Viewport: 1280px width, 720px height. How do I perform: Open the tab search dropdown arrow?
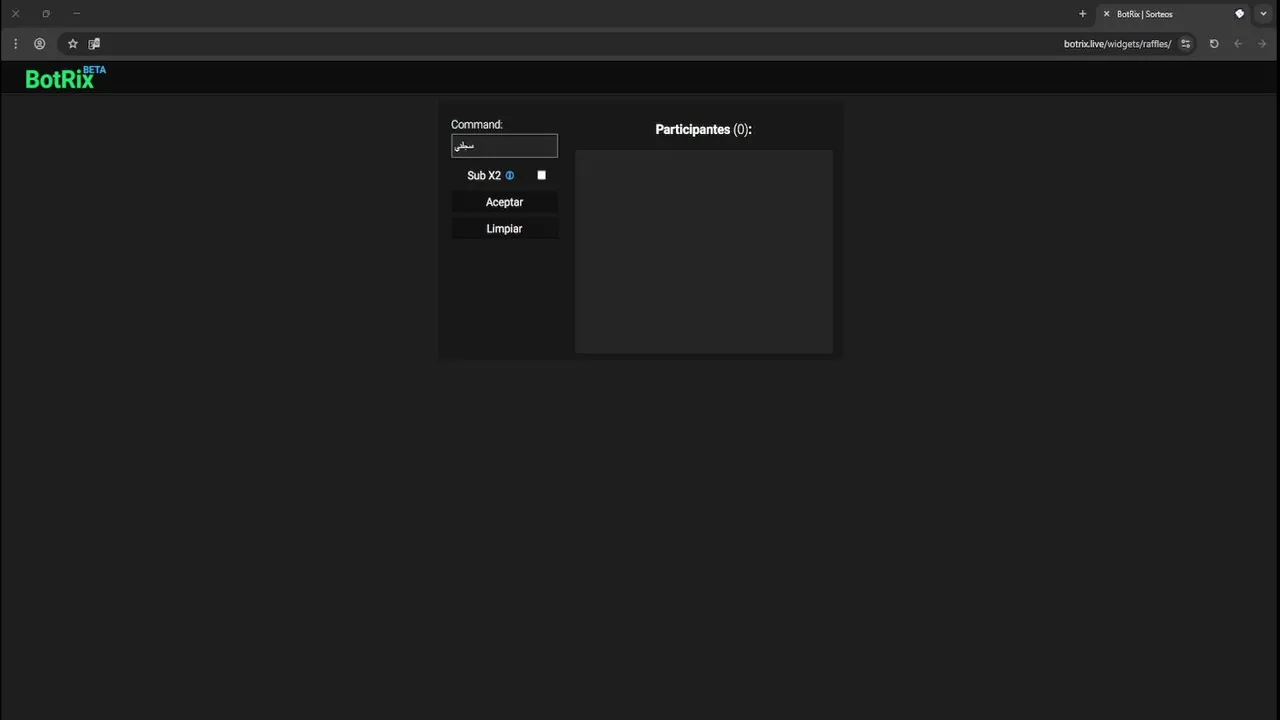pyautogui.click(x=1263, y=14)
